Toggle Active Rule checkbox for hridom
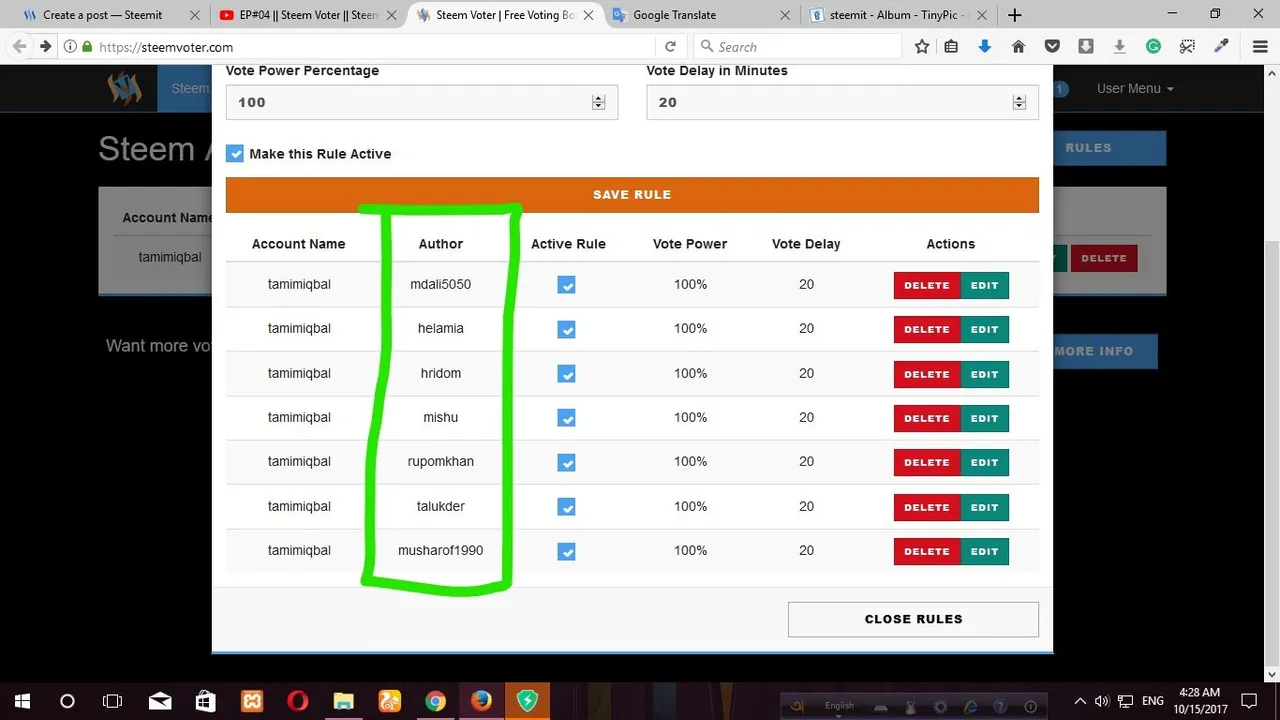Image resolution: width=1280 pixels, height=720 pixels. (x=566, y=374)
